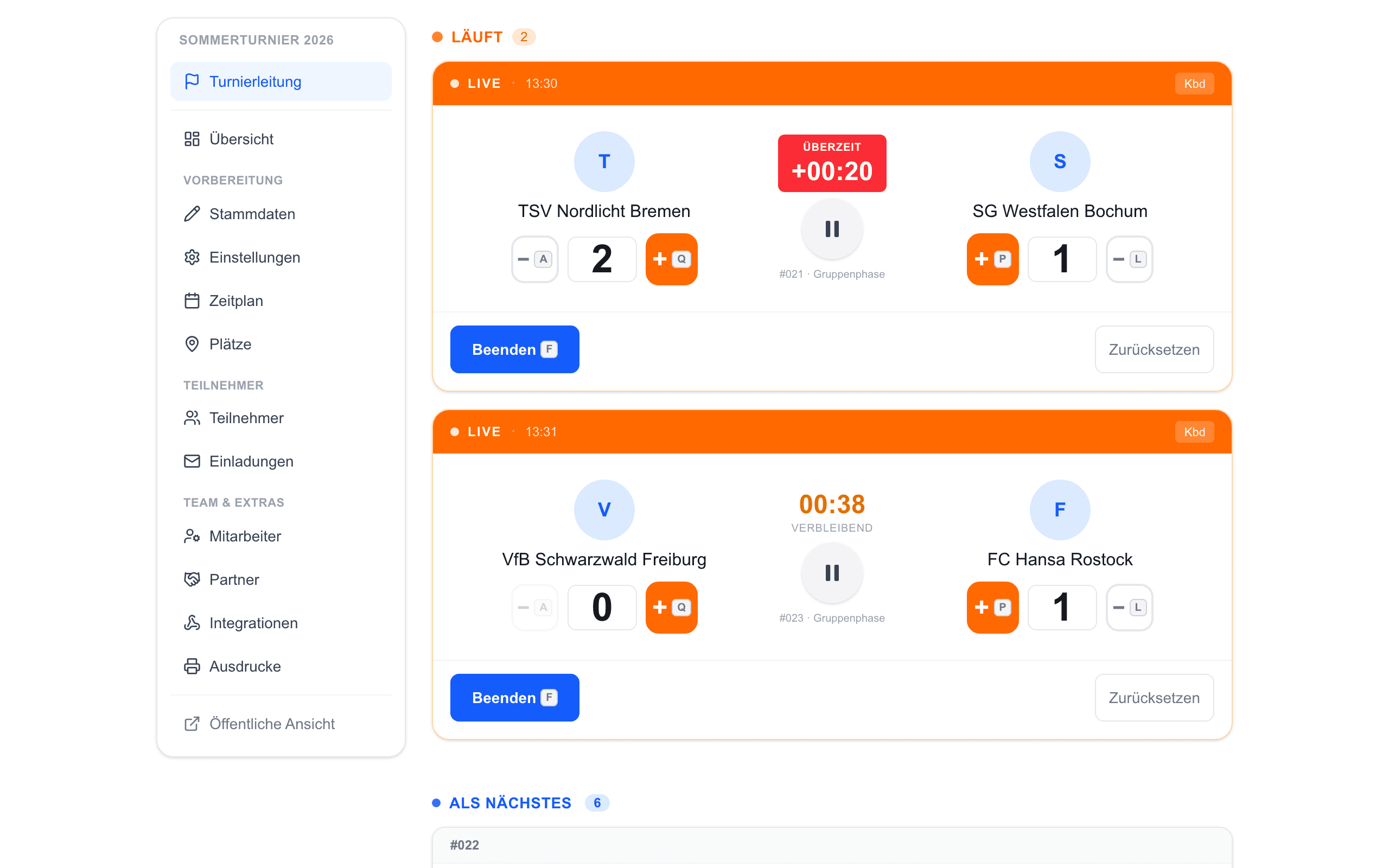
Task: Toggle Kbd shortcuts on match #023
Action: click(1194, 432)
